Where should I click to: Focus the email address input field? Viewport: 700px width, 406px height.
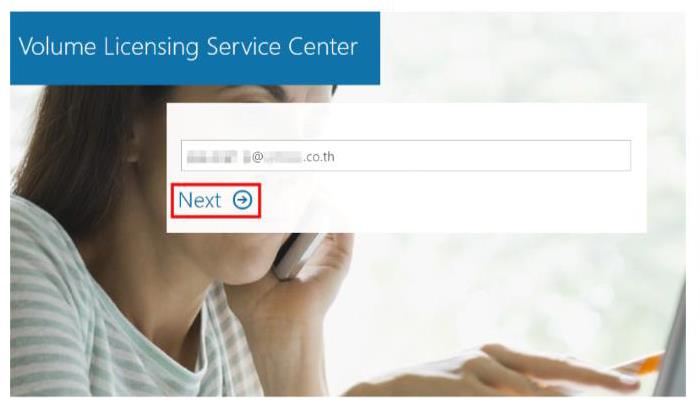(406, 155)
